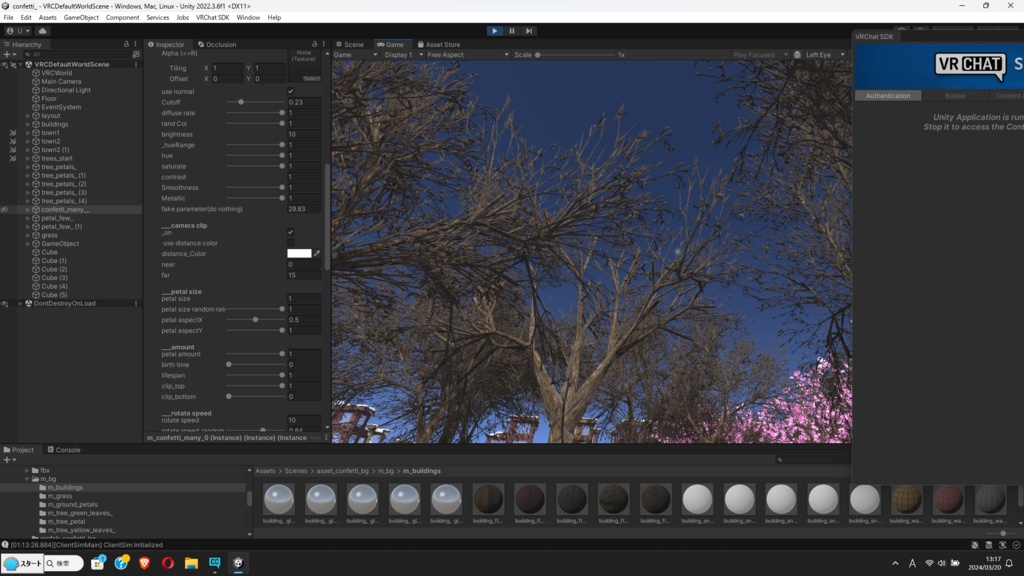Show the hidden confetti_many_ object
The width and height of the screenshot is (1024, 576).
point(5,210)
